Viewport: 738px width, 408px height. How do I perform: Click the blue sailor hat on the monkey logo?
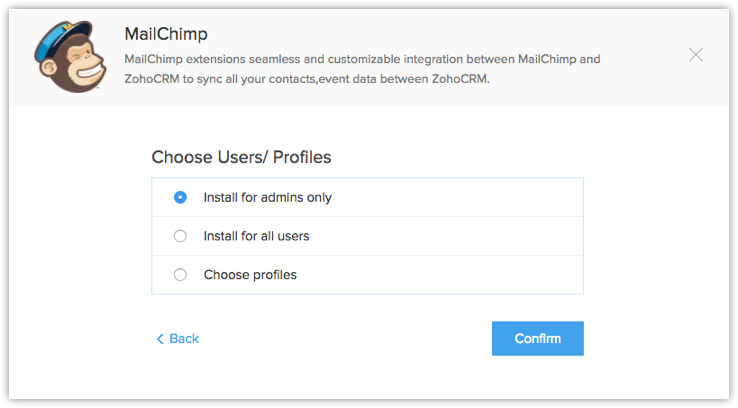point(61,39)
